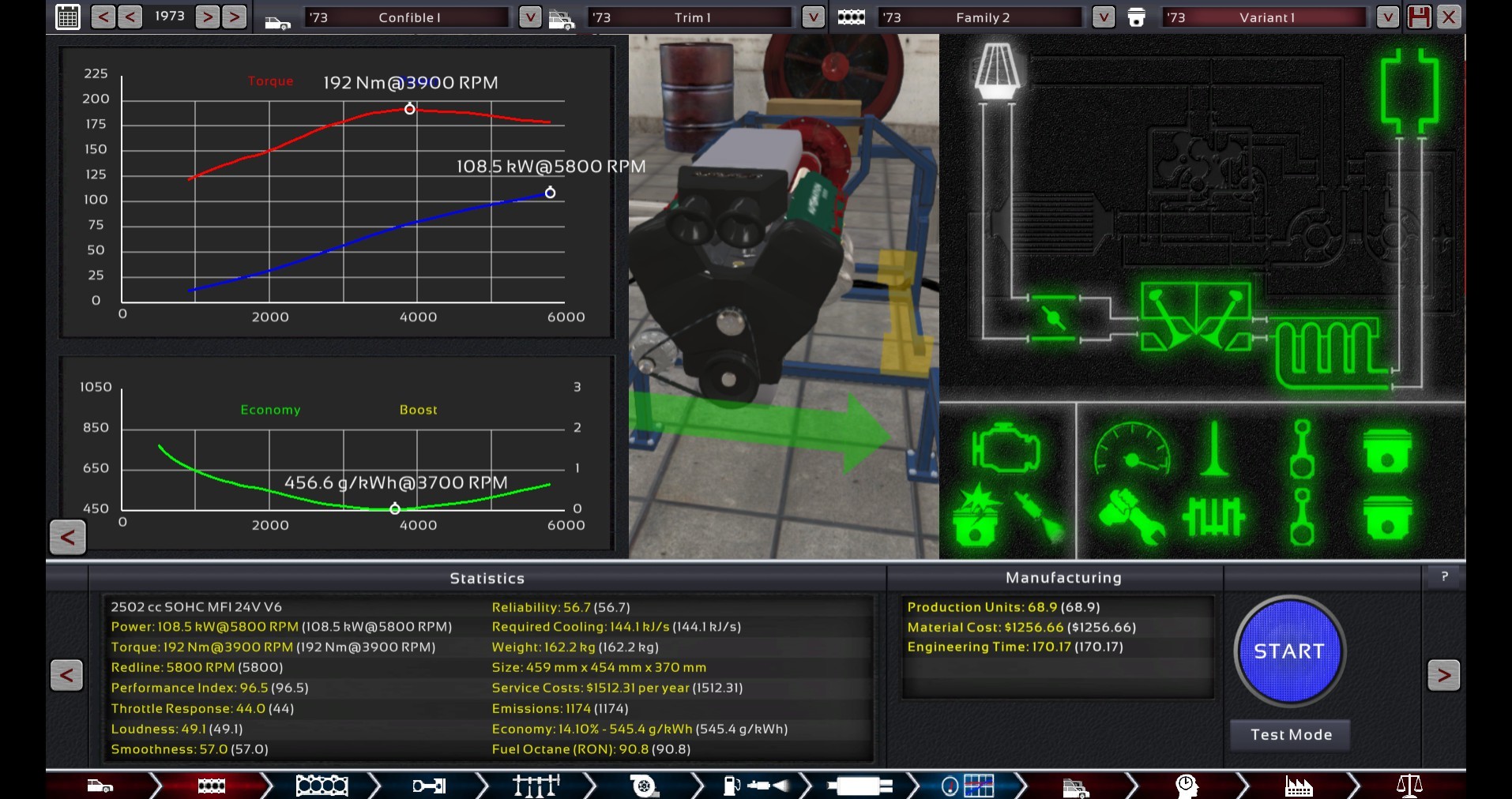Open the calendar icon in top bar
Image resolution: width=1512 pixels, height=799 pixels.
[68, 17]
